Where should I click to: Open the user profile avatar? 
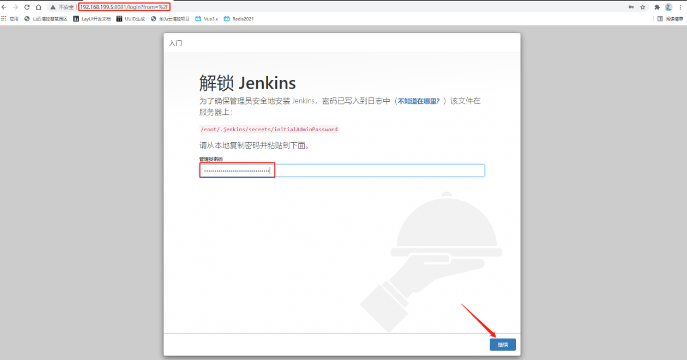tap(669, 7)
